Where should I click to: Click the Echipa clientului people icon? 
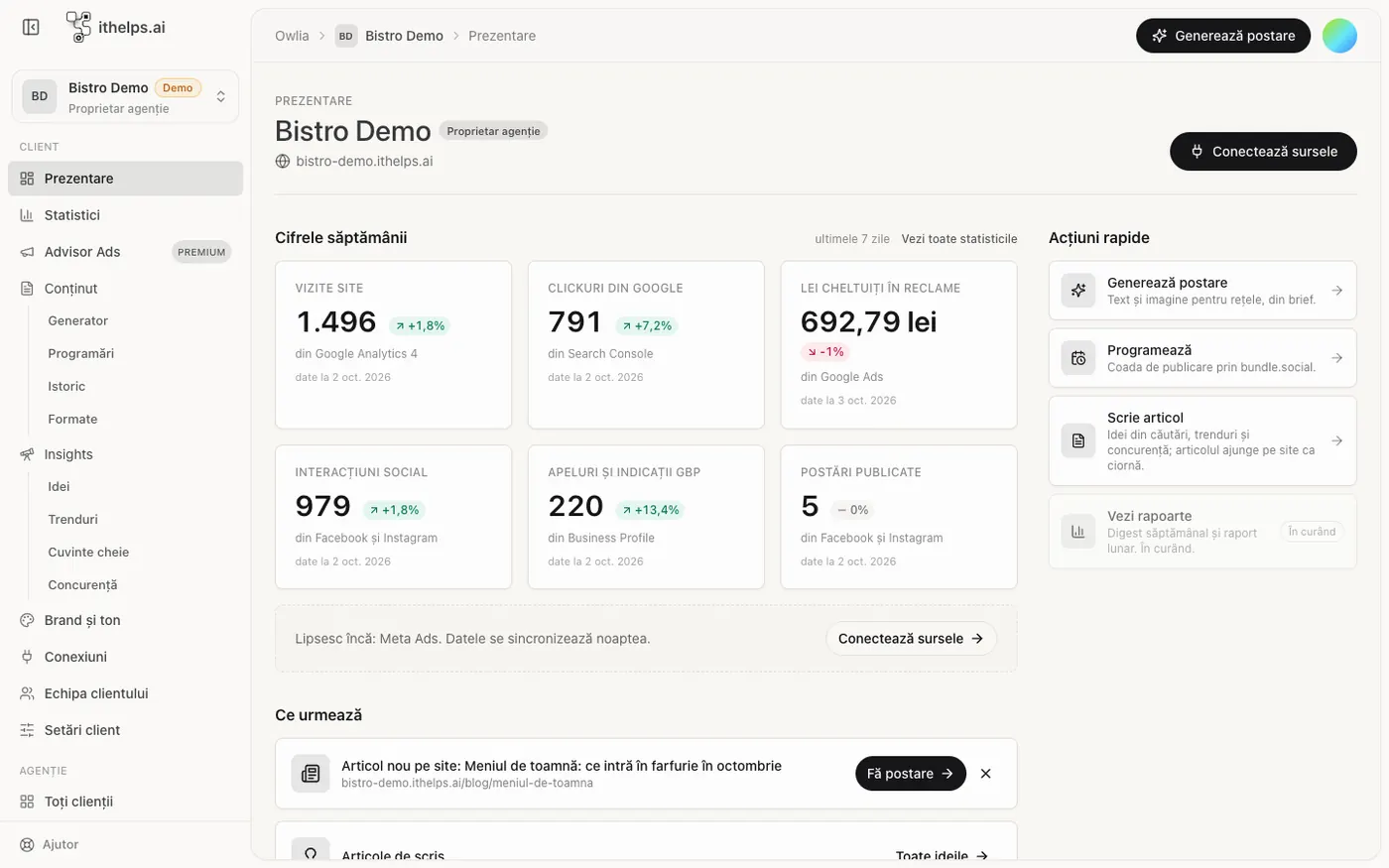tap(27, 693)
